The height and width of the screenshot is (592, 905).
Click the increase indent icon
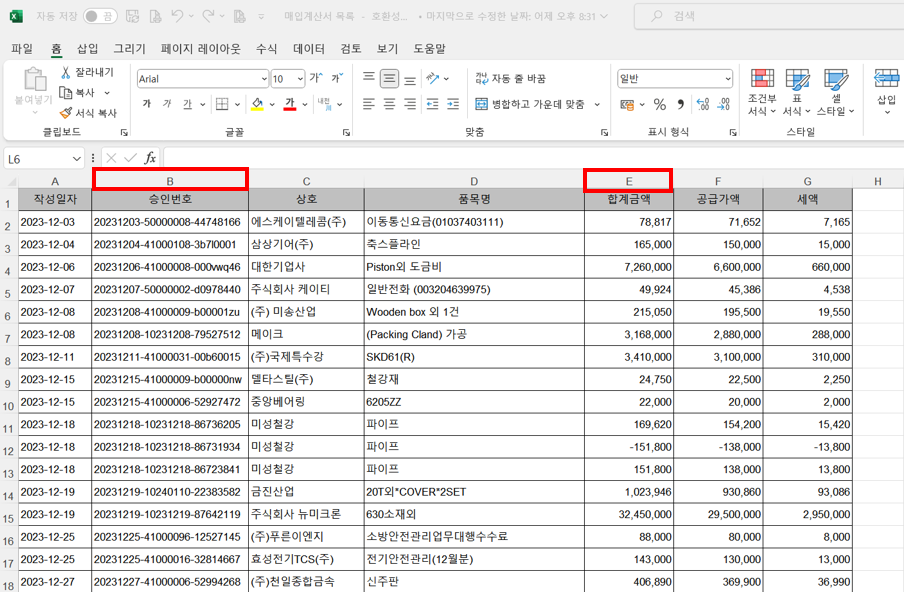453,104
